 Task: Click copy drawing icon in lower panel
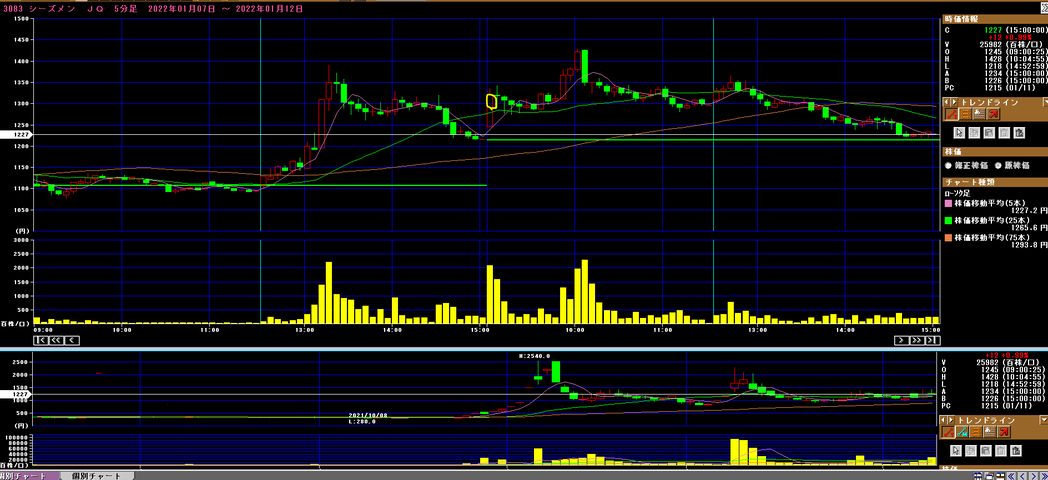971,451
